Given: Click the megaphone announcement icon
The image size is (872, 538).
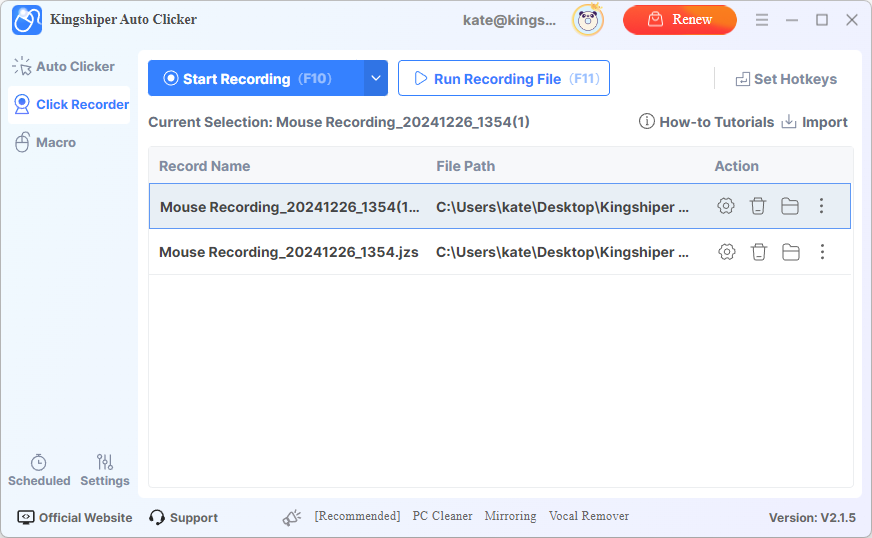Looking at the screenshot, I should tap(291, 517).
